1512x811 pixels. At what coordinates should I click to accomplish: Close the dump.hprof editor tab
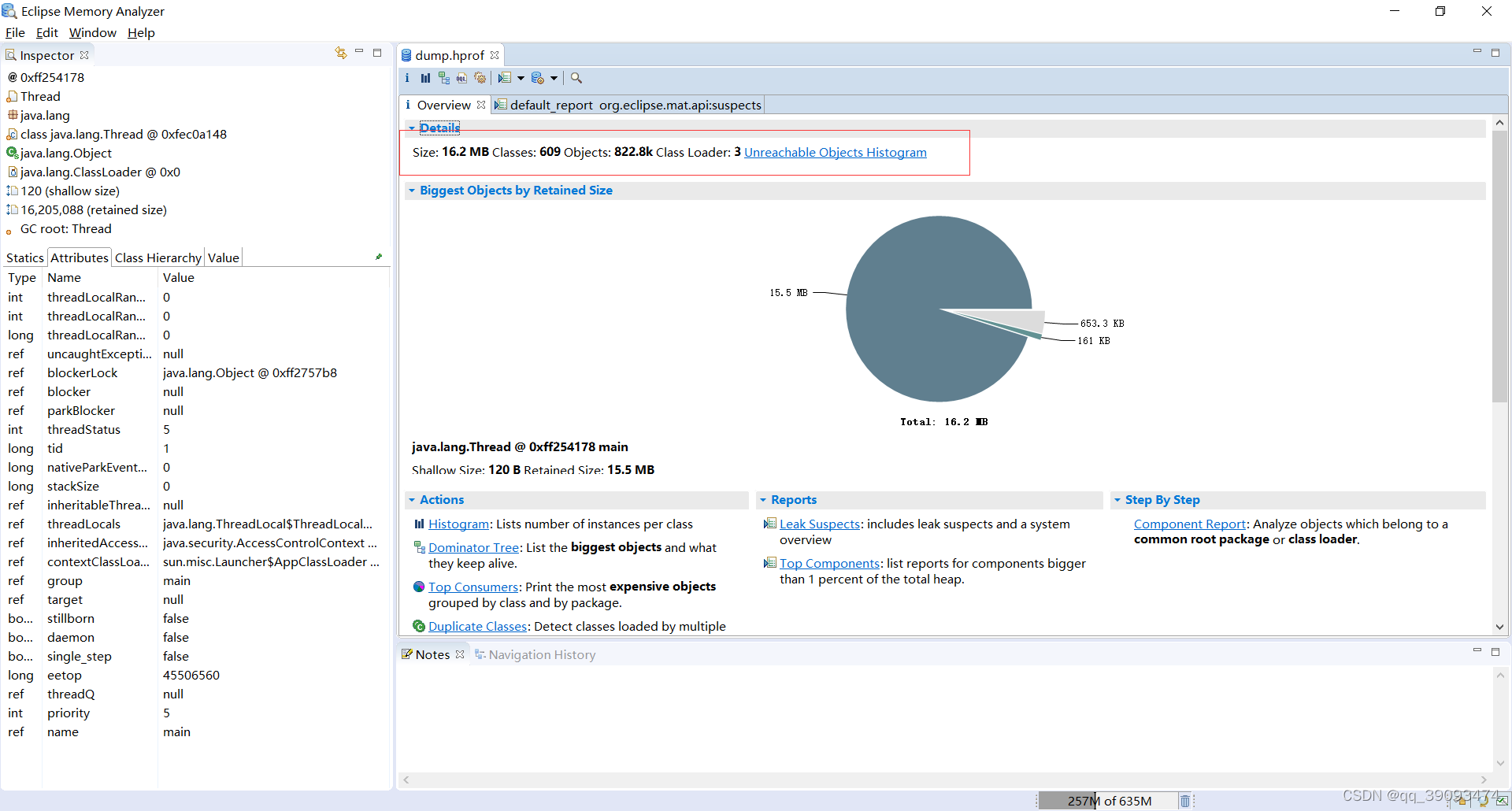pos(495,55)
